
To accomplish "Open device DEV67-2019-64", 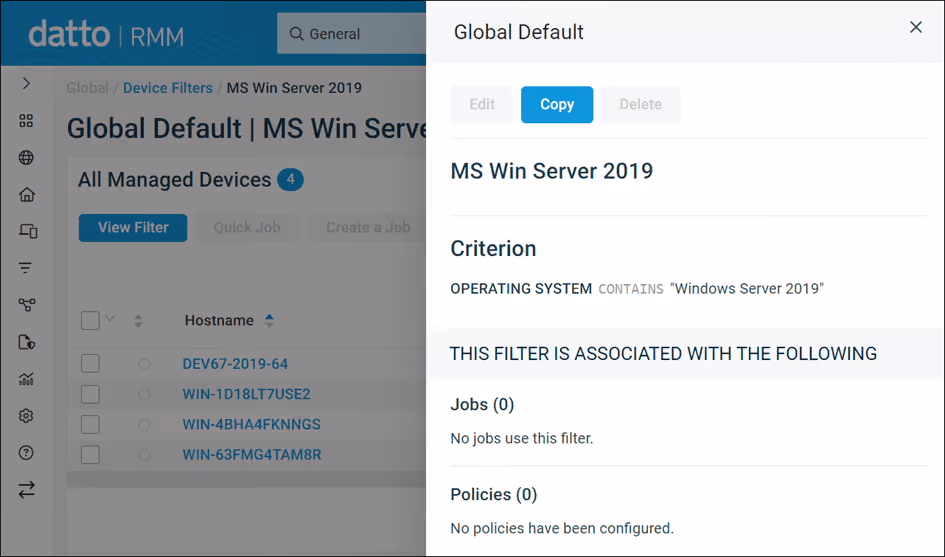I will pos(235,364).
